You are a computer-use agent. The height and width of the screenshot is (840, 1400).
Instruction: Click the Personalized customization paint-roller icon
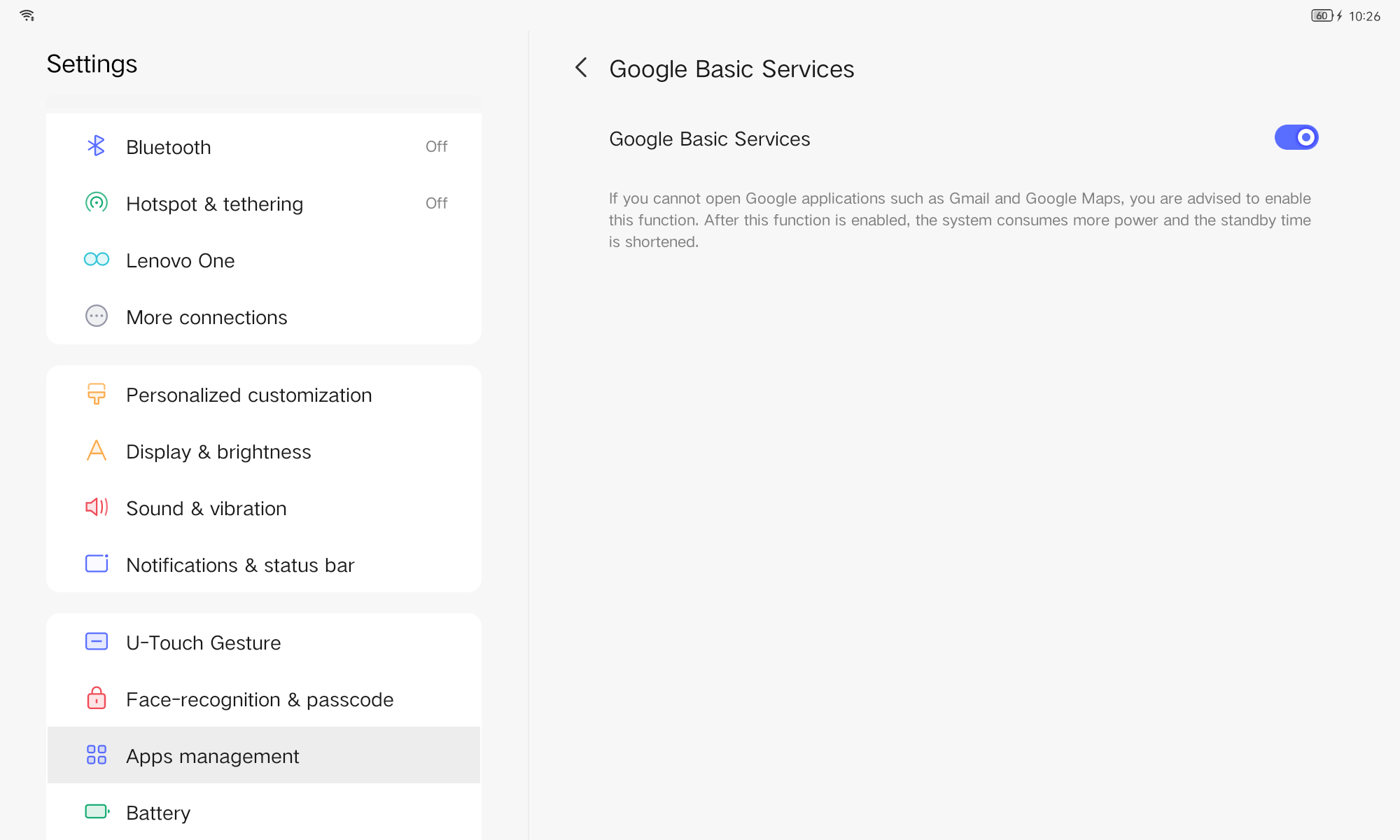(96, 394)
